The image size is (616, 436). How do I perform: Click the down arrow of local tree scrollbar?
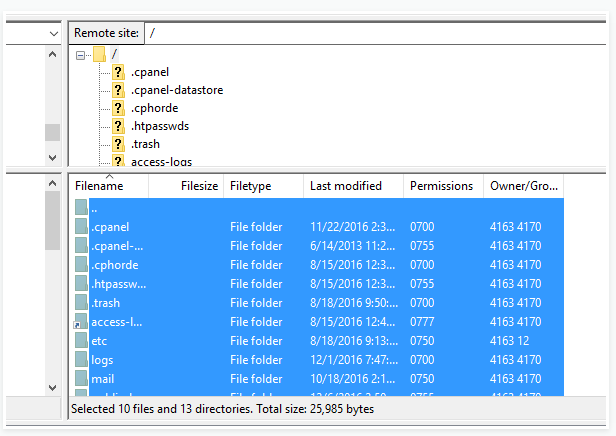pyautogui.click(x=53, y=158)
